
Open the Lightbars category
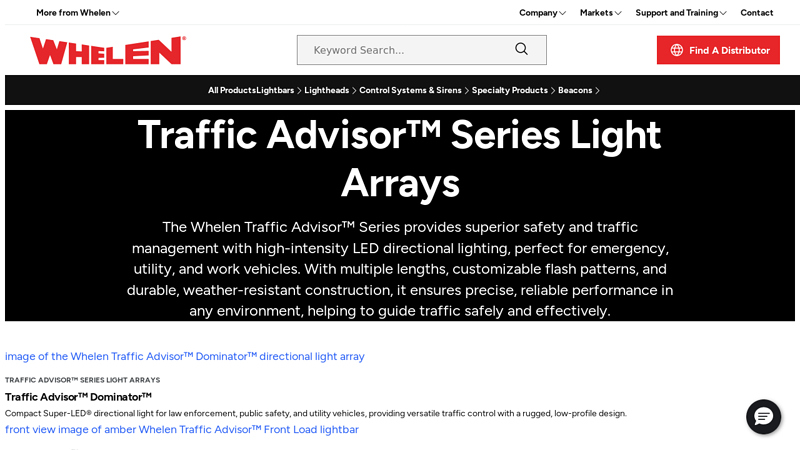click(x=275, y=90)
